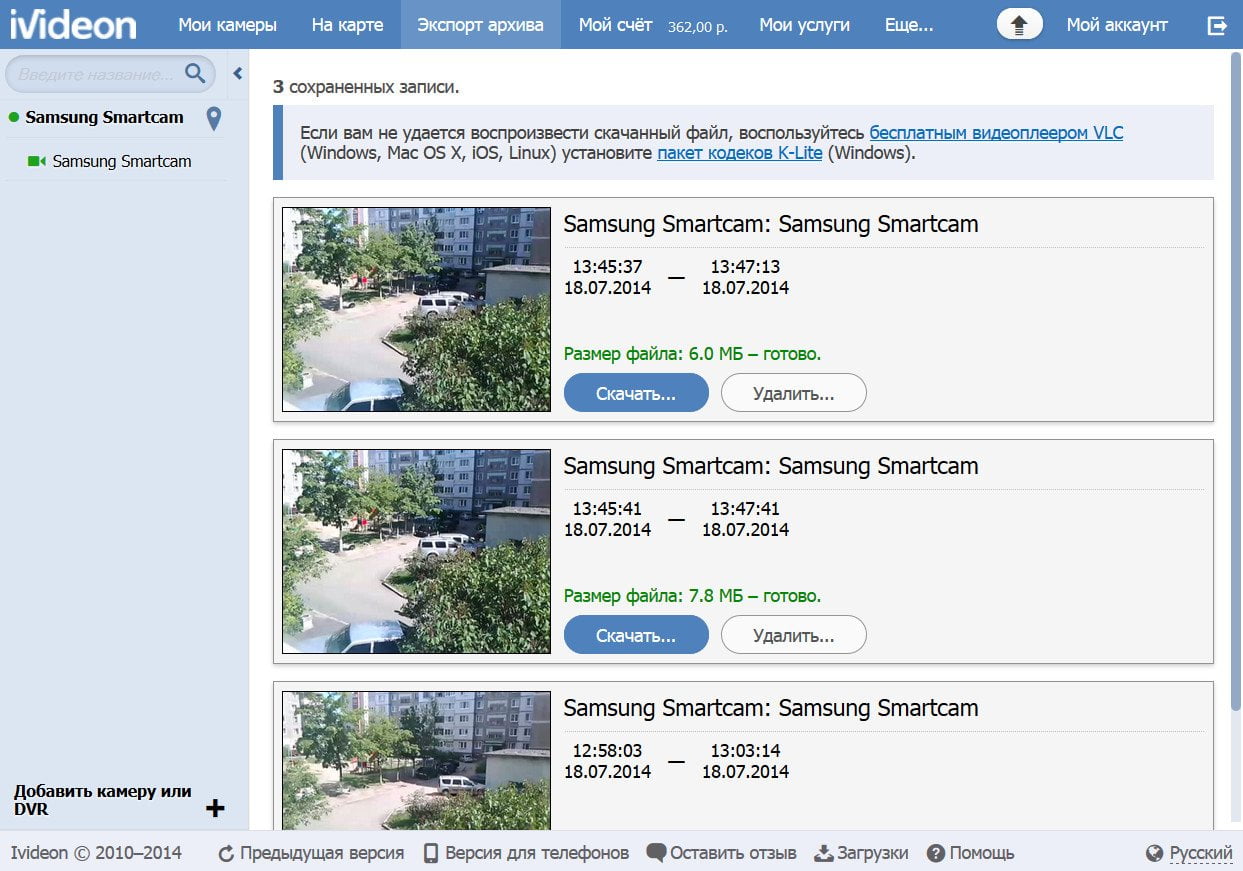This screenshot has height=871, width=1243.
Task: Collapse the sidebar with the chevron arrow
Action: point(238,73)
